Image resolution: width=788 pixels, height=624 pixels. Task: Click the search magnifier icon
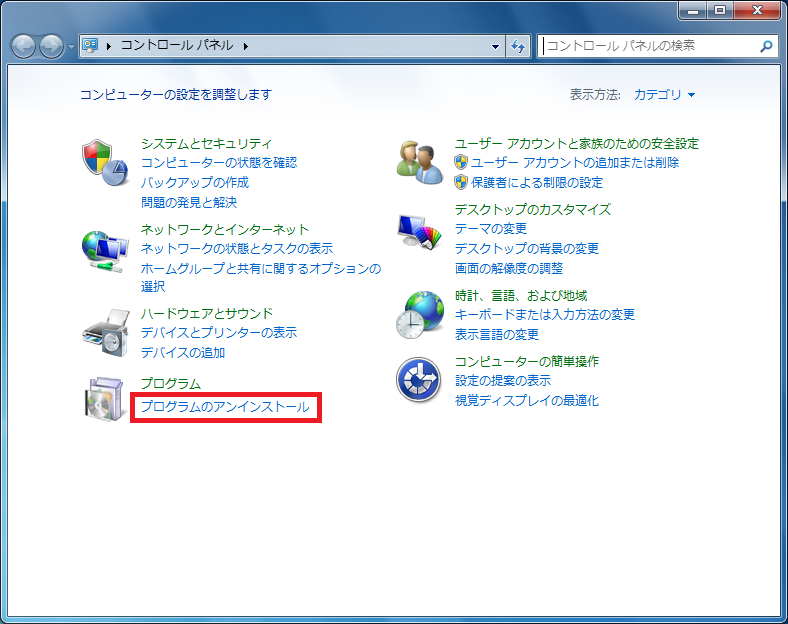[766, 46]
